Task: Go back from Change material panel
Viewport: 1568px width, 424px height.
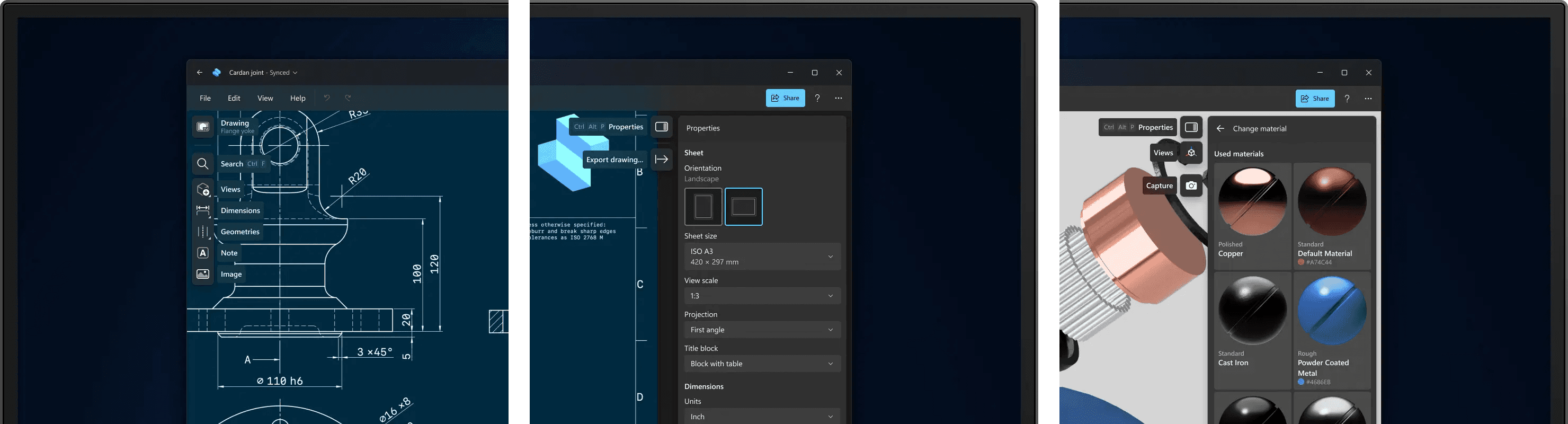Action: click(x=1220, y=129)
